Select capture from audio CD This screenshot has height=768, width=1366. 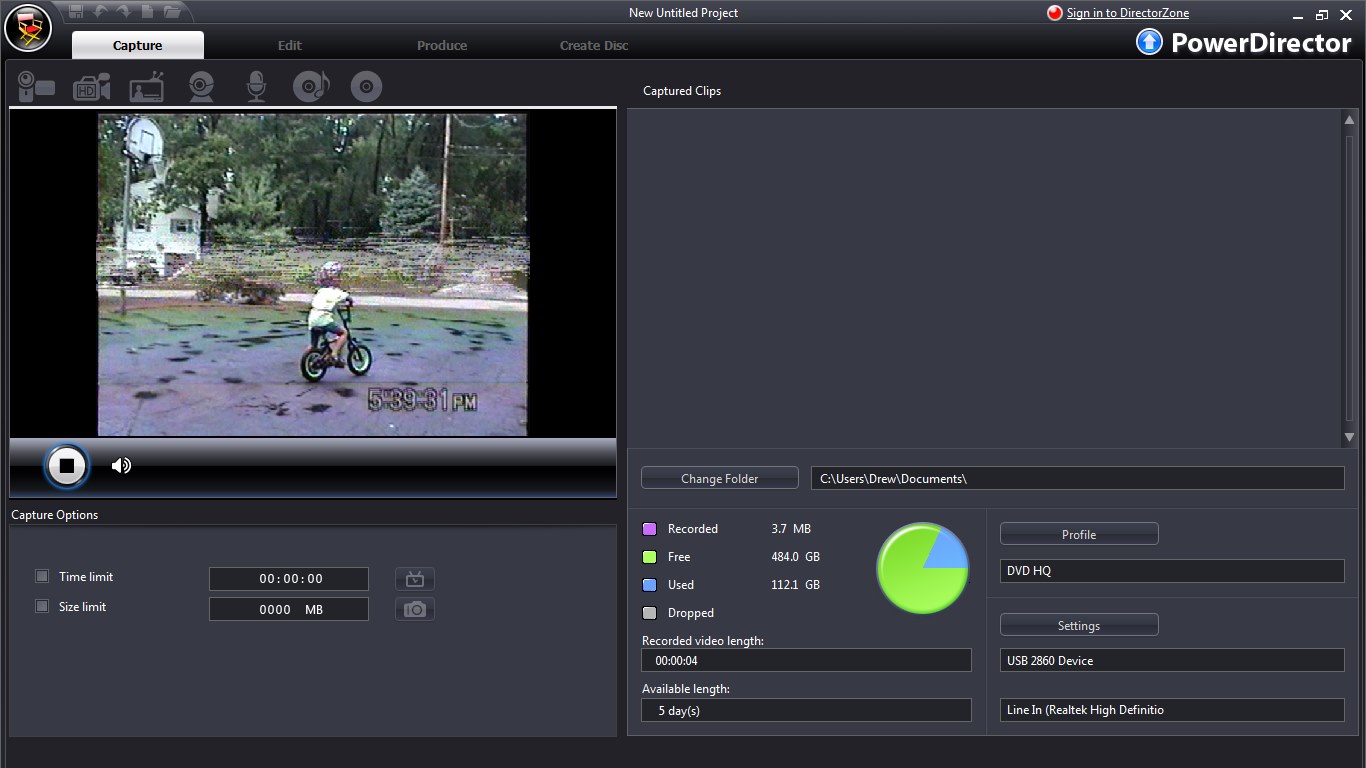pos(311,87)
